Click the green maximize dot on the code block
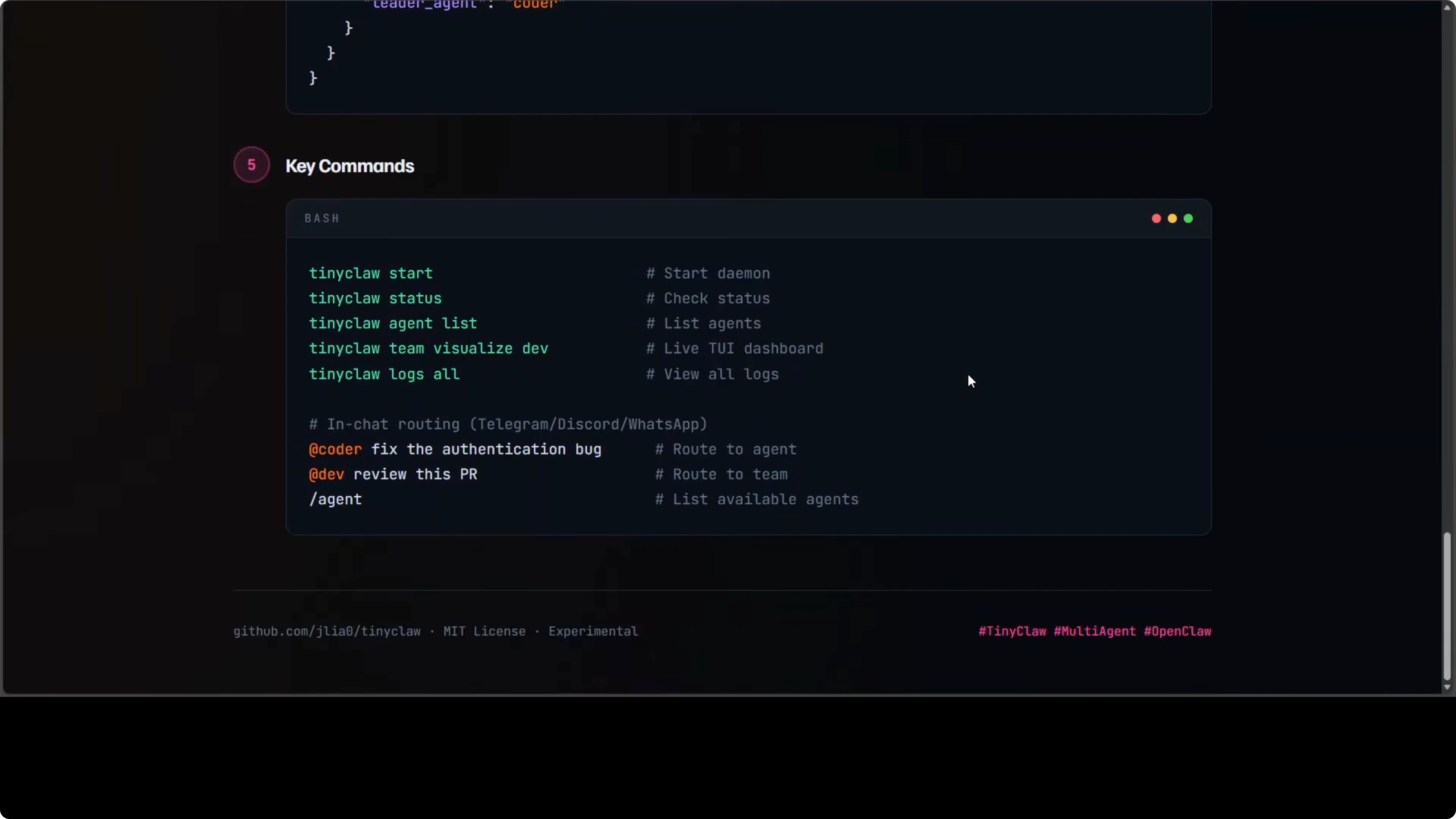This screenshot has width=1456, height=819. point(1188,219)
